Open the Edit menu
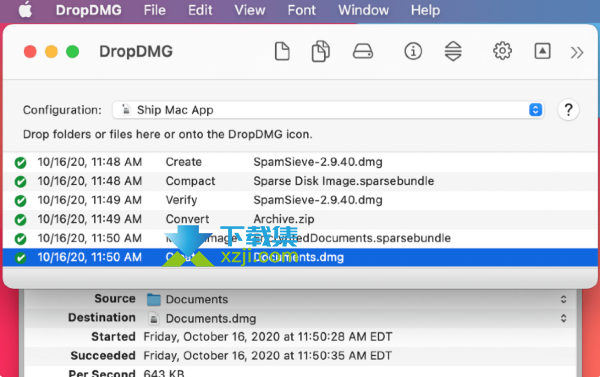This screenshot has width=600, height=377. click(x=200, y=10)
